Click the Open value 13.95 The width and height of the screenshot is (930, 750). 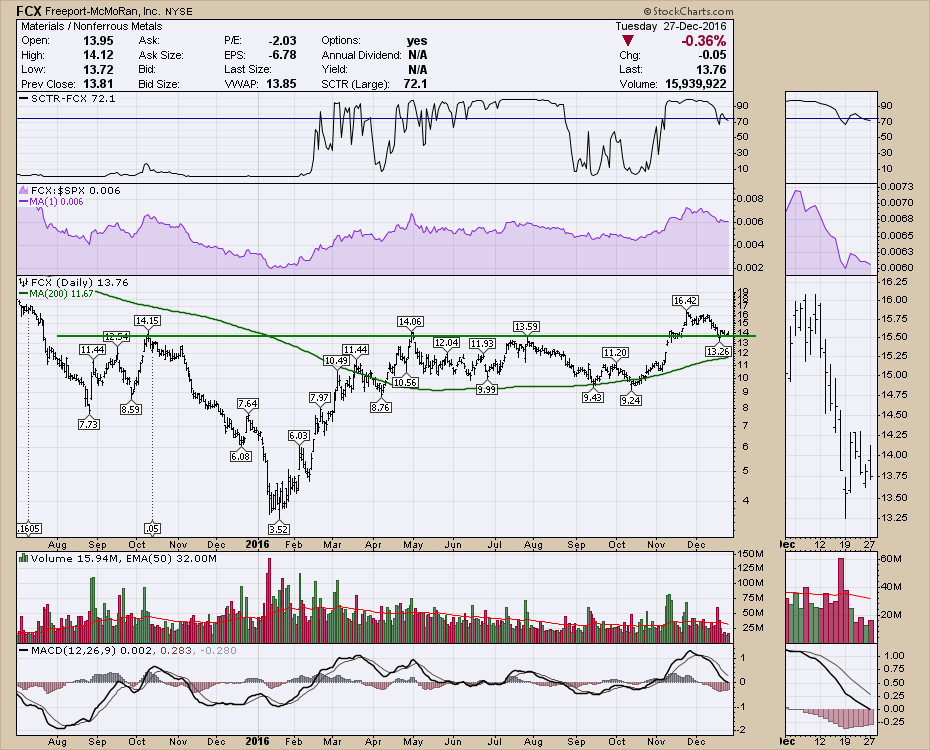[98, 40]
